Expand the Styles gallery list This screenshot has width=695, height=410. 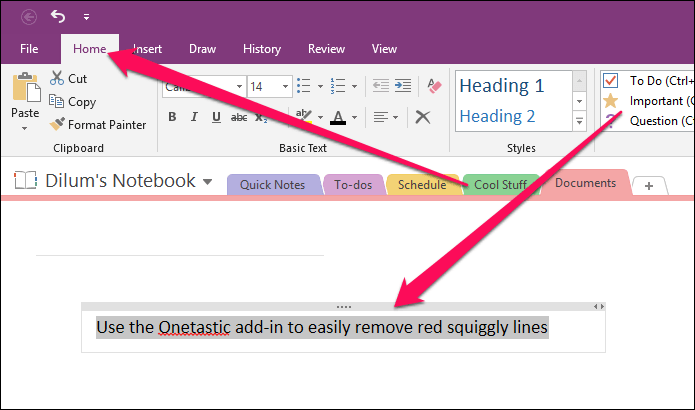579,121
